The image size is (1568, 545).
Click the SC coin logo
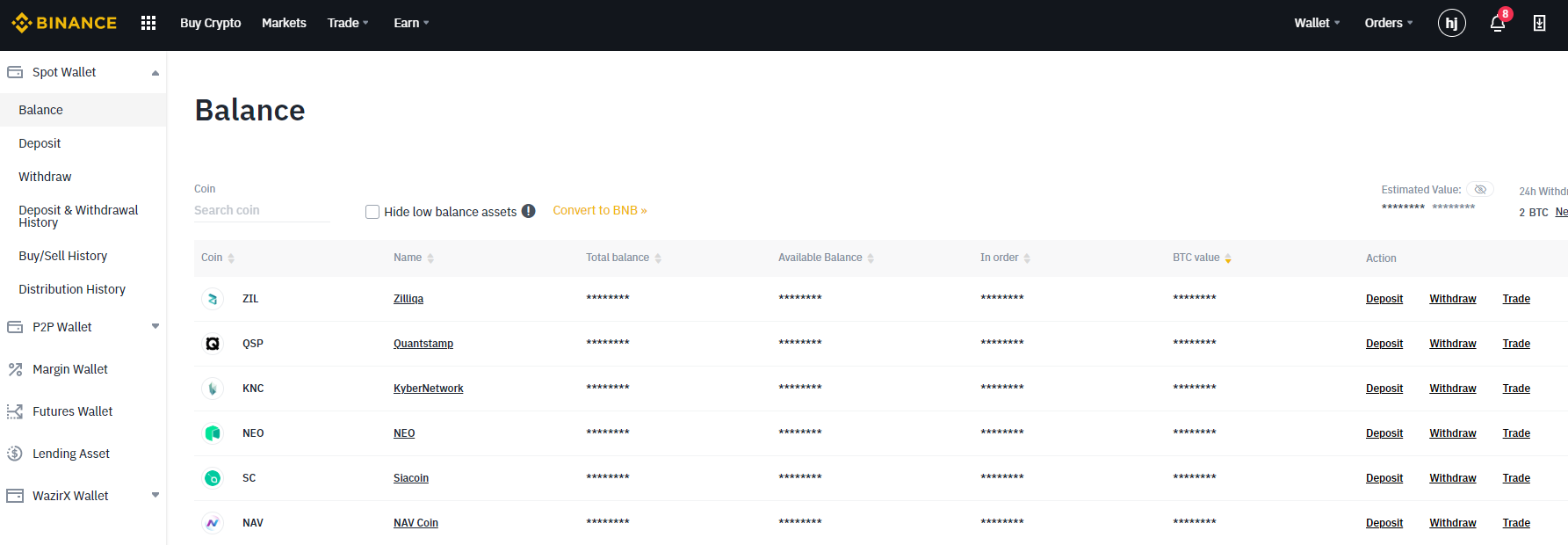pyautogui.click(x=213, y=478)
